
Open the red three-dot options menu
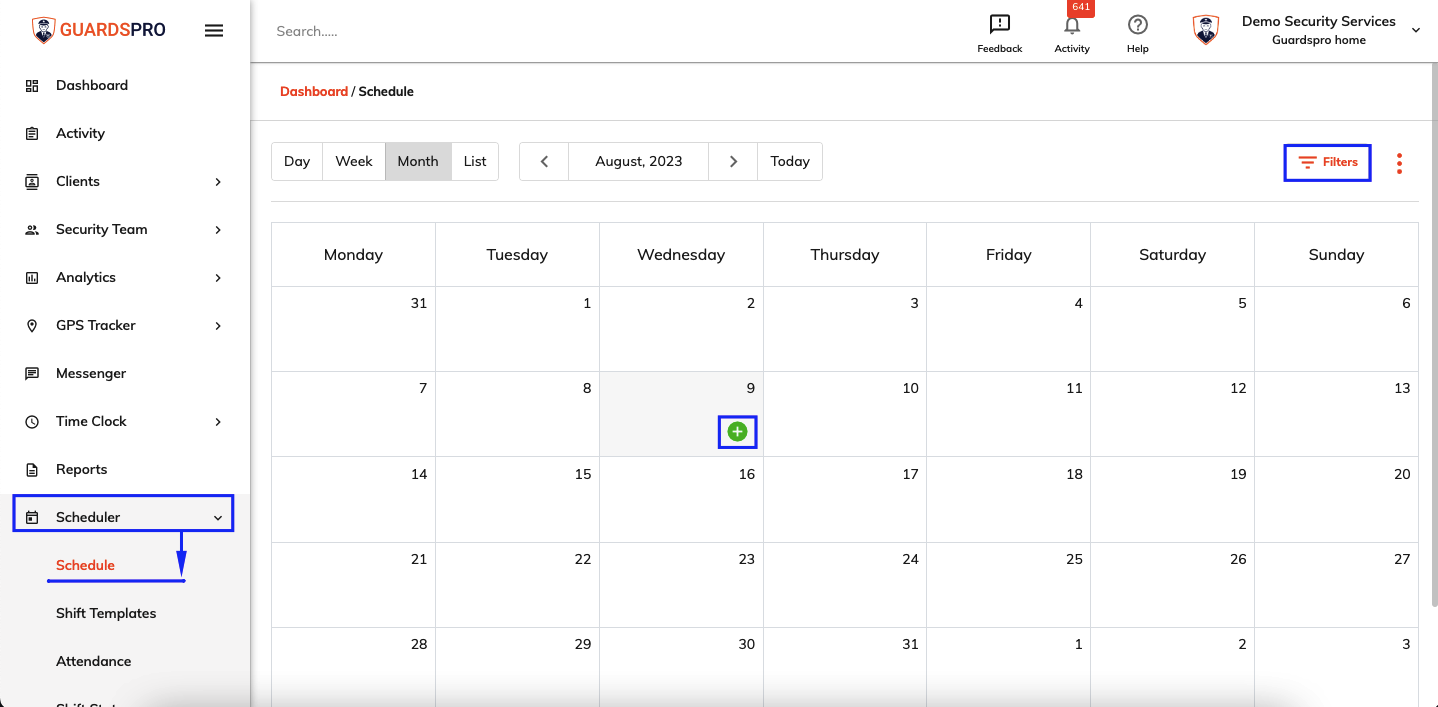1399,163
